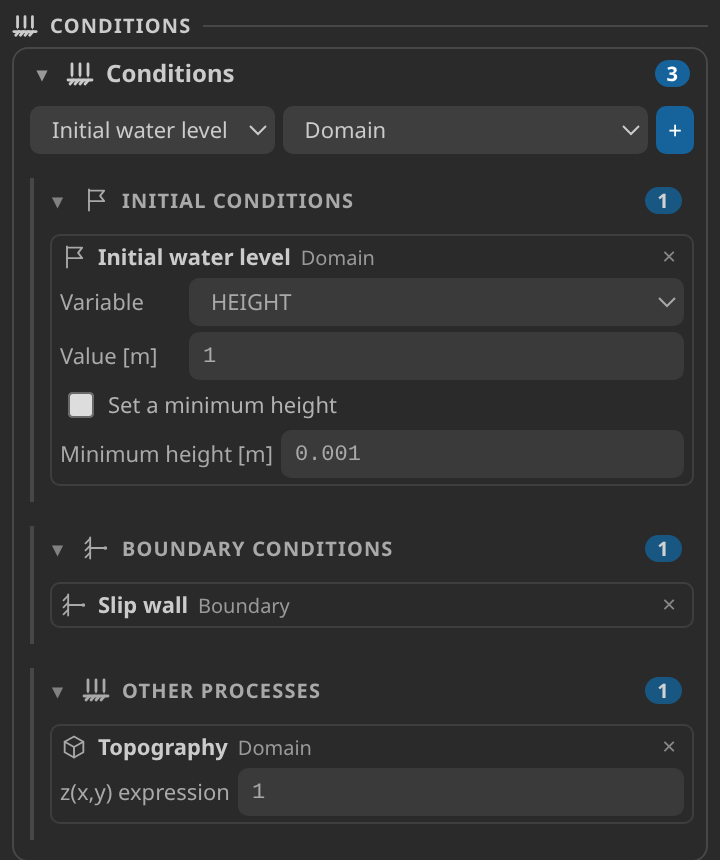Collapse the Conditions panel triangle
Screen dimensions: 720x860
pyautogui.click(x=42, y=75)
